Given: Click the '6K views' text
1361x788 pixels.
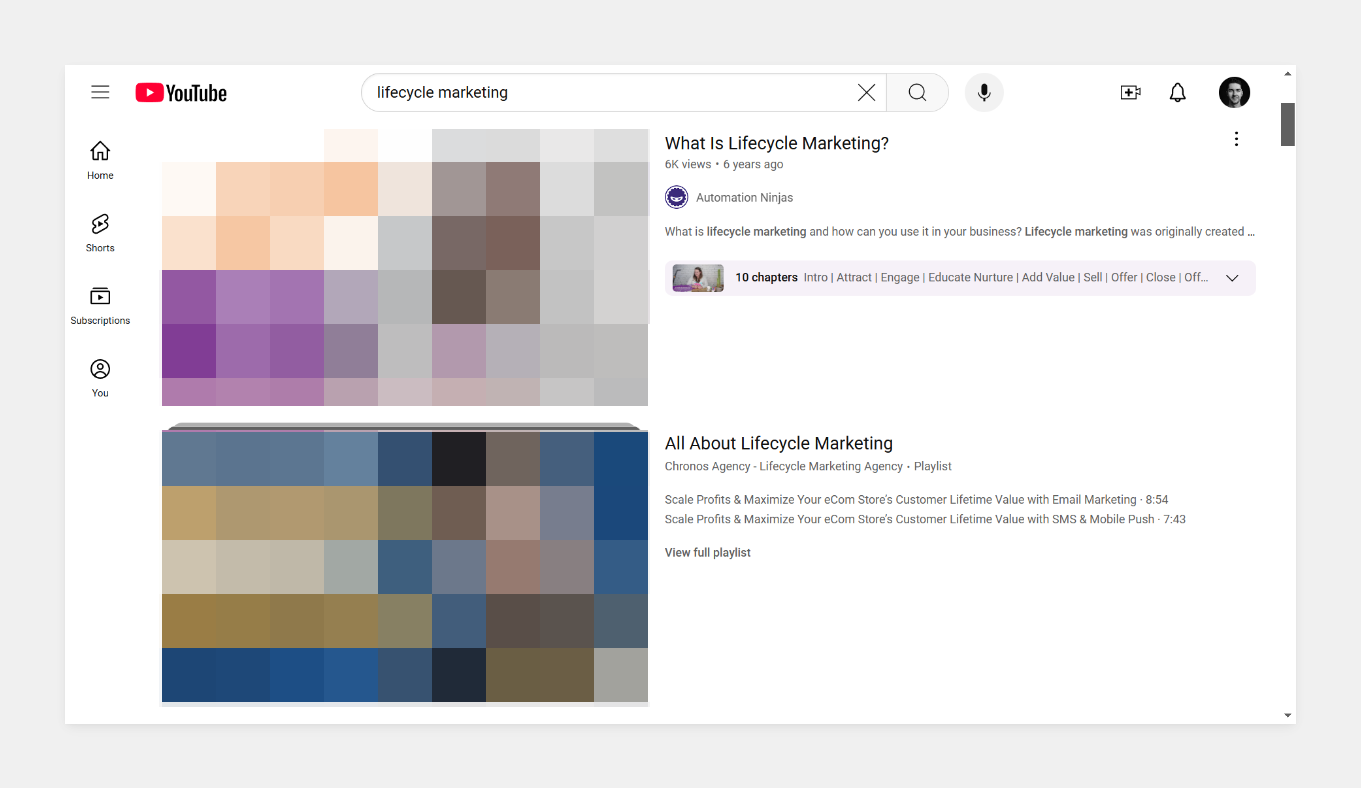Looking at the screenshot, I should [688, 164].
